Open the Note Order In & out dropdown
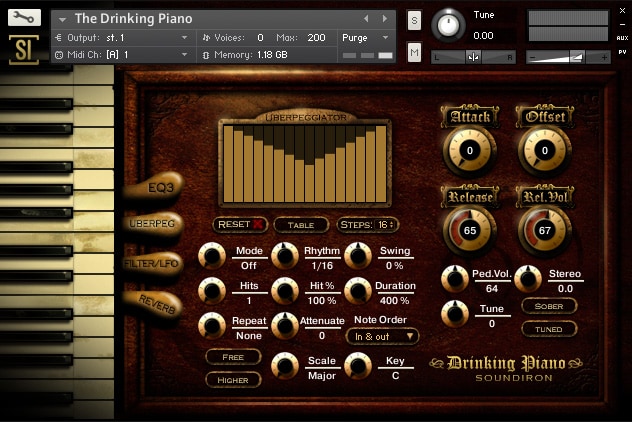This screenshot has height=422, width=632. (382, 337)
